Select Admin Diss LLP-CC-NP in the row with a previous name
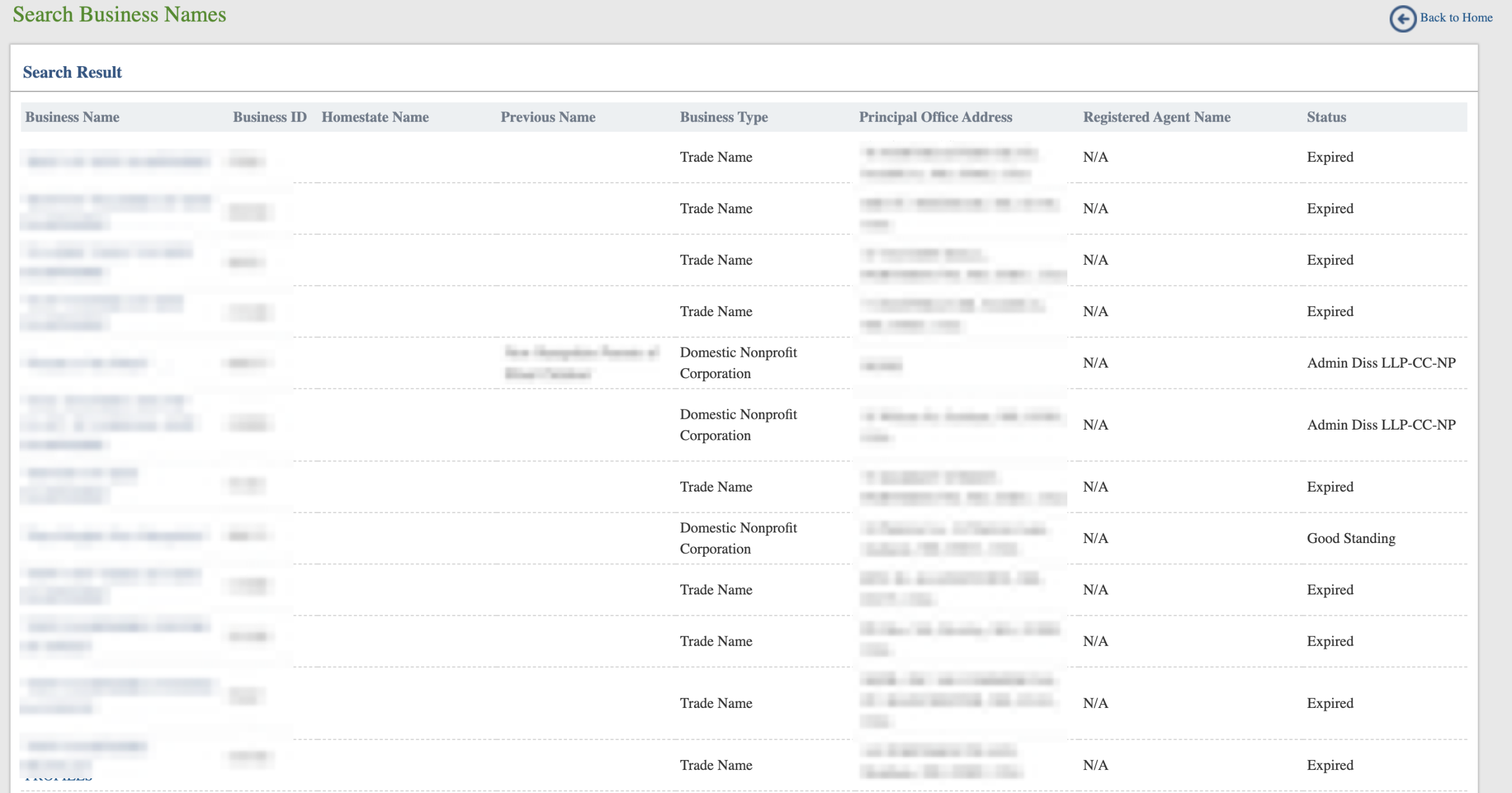Viewport: 1512px width, 793px height. pyautogui.click(x=1381, y=363)
